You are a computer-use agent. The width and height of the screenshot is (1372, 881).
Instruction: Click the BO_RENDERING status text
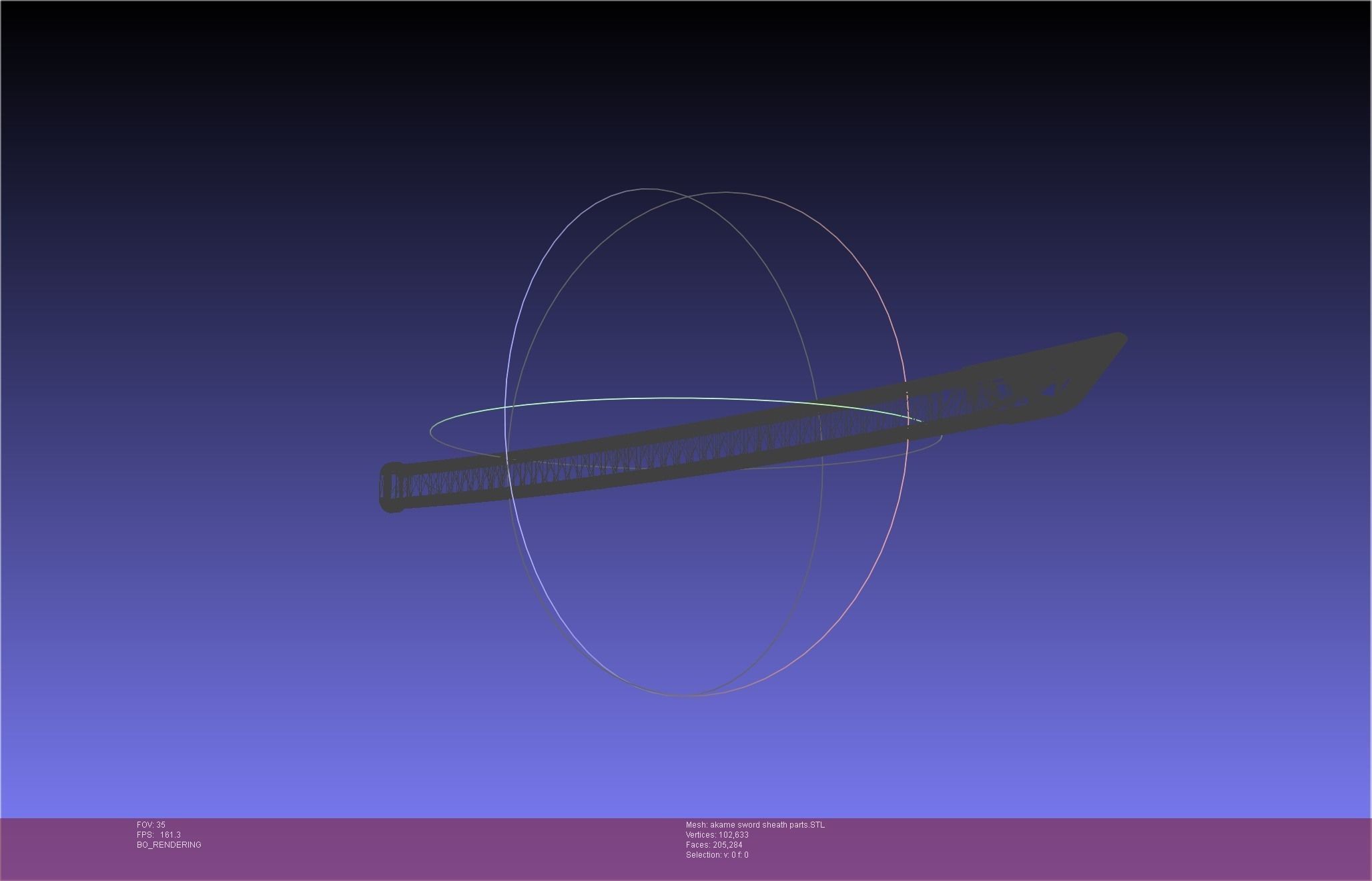tap(169, 845)
